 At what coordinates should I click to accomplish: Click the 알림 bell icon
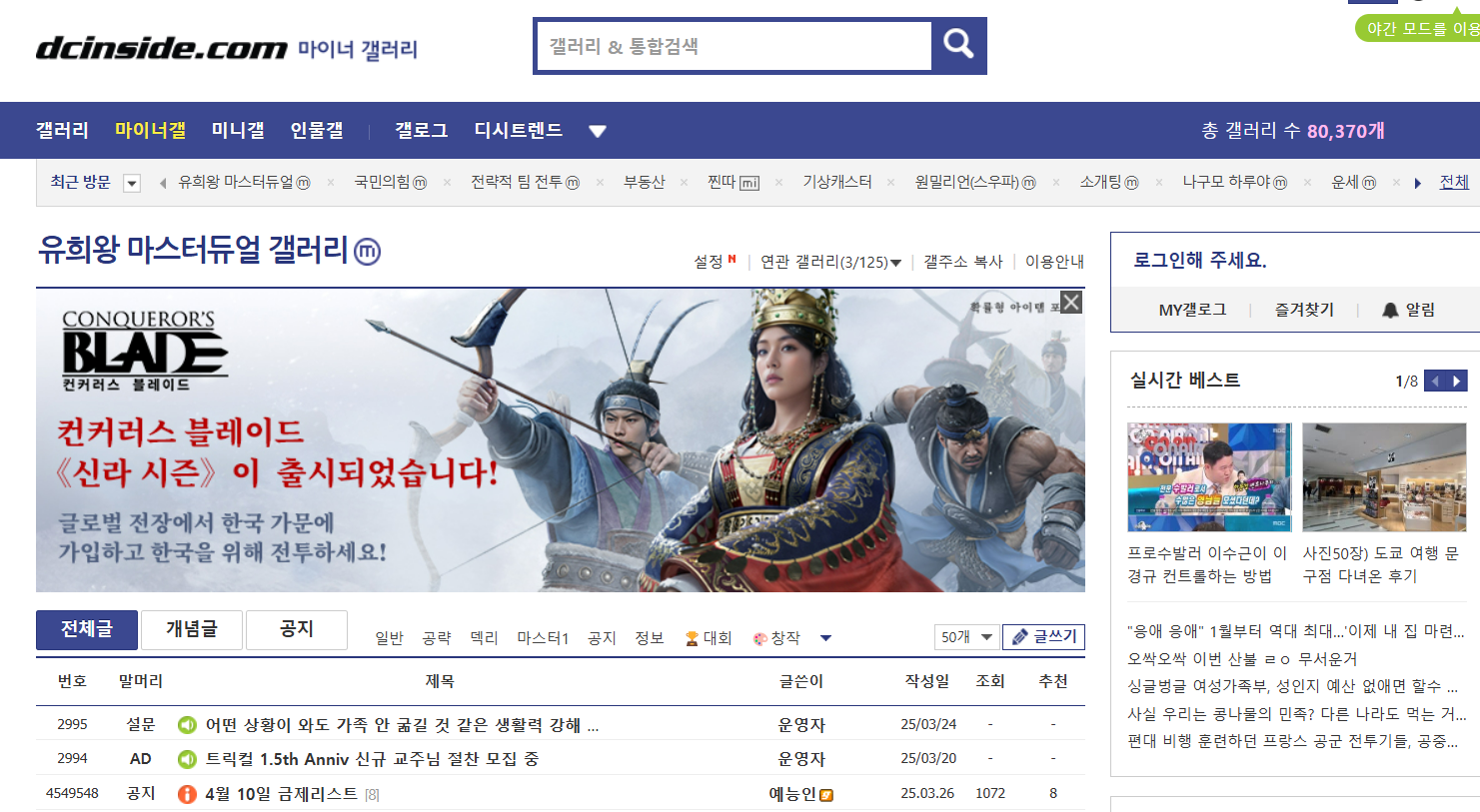pyautogui.click(x=1390, y=310)
